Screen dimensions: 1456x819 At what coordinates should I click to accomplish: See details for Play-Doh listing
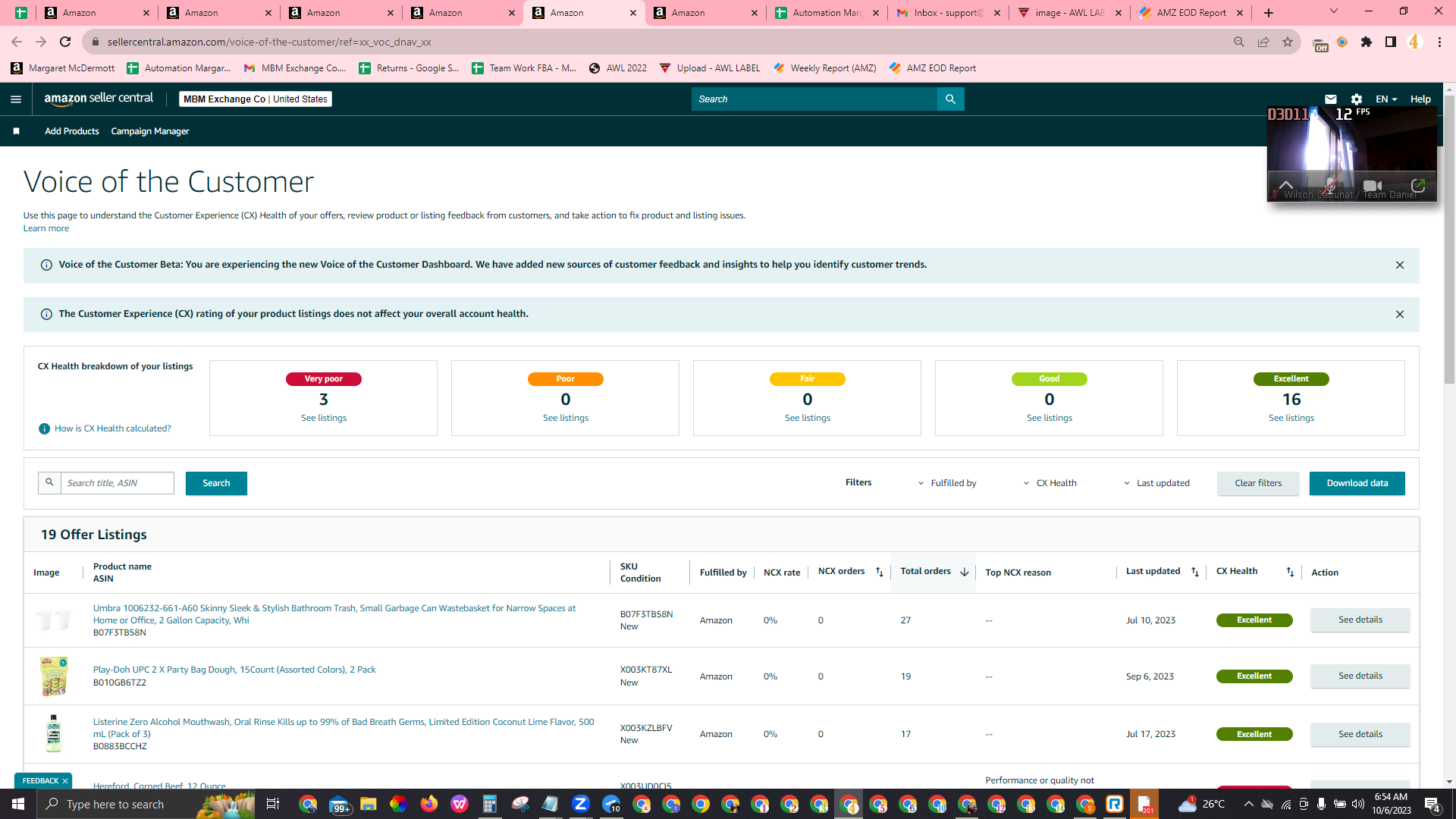(x=1360, y=676)
